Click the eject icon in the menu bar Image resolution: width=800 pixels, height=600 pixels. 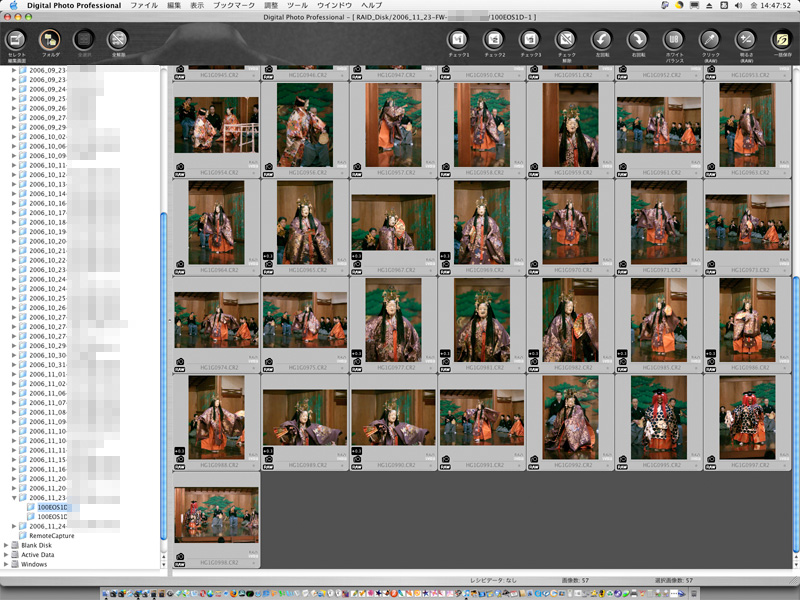709,5
